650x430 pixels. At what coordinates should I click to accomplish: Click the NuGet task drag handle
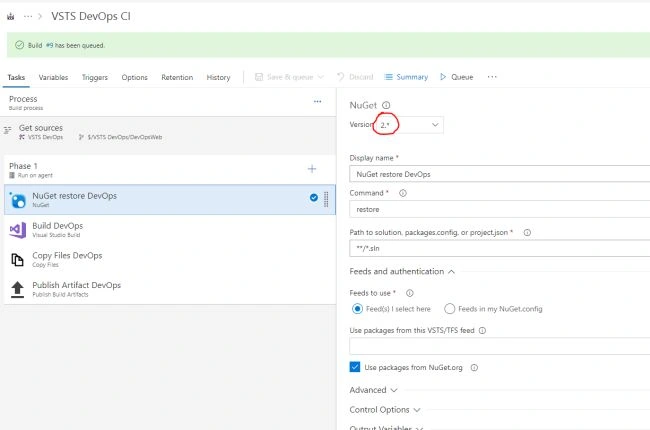[x=326, y=199]
